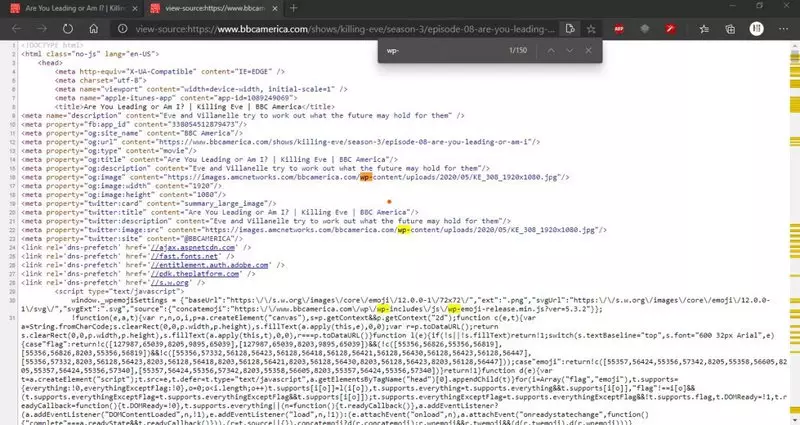Viewport: 800px width, 425px height.
Task: Click the meta charset="utf-8" line
Action: click(x=101, y=80)
